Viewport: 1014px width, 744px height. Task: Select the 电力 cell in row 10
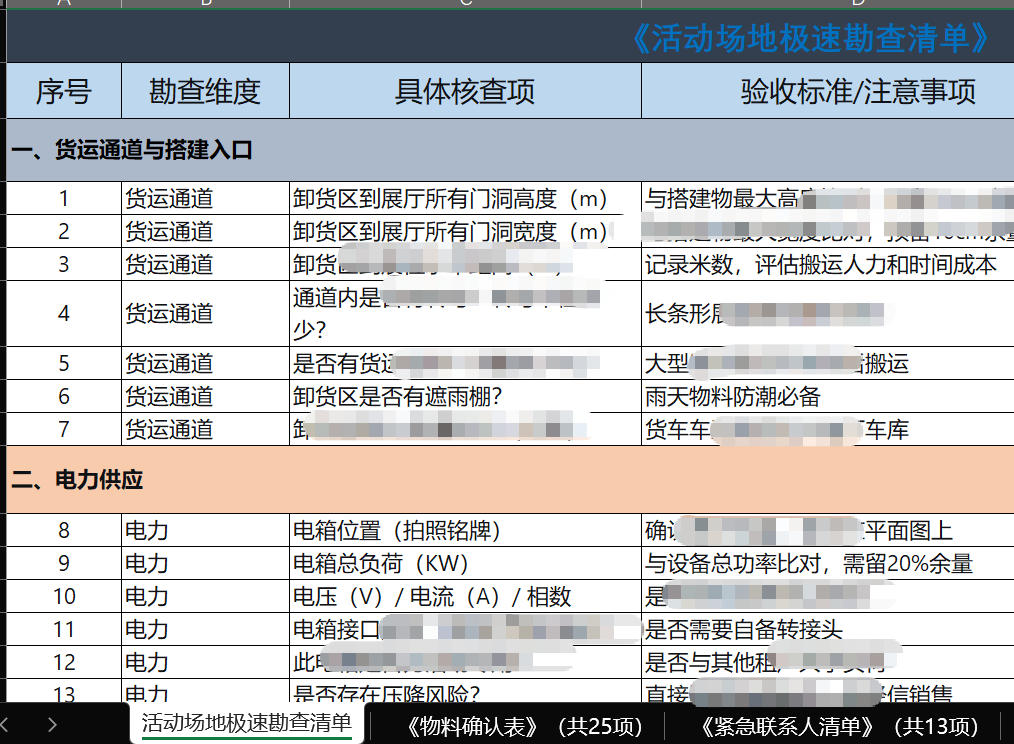click(205, 596)
